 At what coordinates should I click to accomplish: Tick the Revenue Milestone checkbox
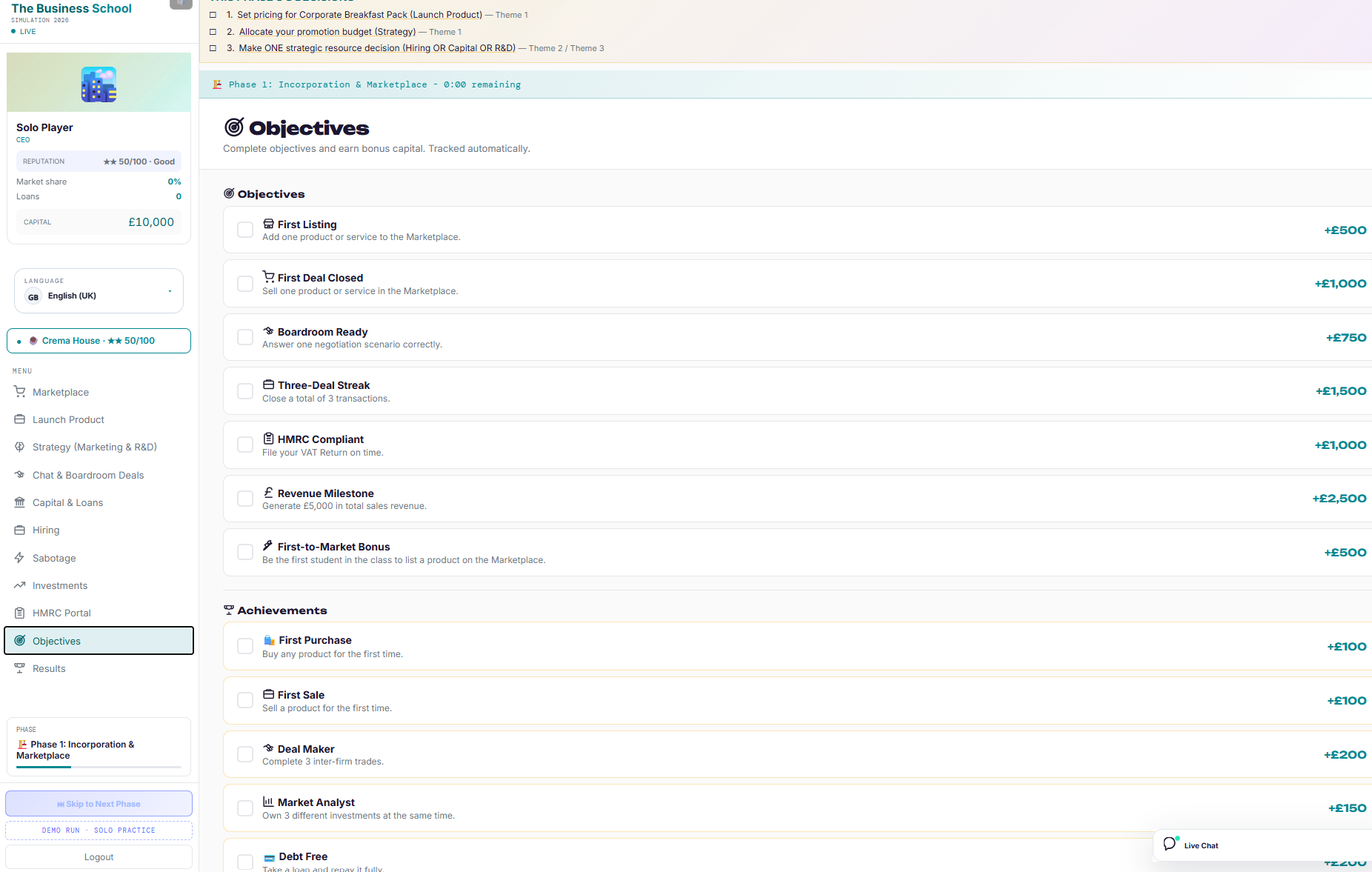pos(245,499)
